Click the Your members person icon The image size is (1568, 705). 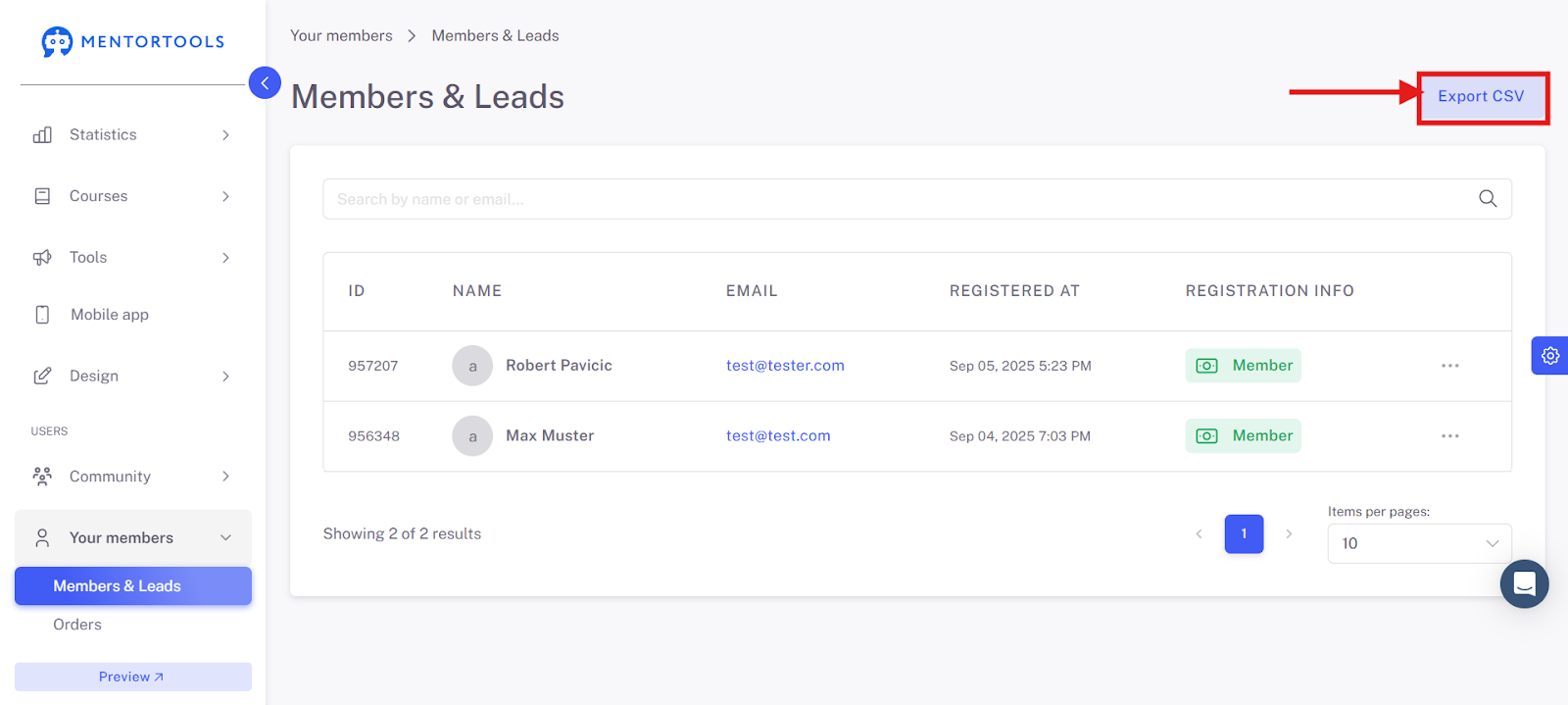[42, 537]
